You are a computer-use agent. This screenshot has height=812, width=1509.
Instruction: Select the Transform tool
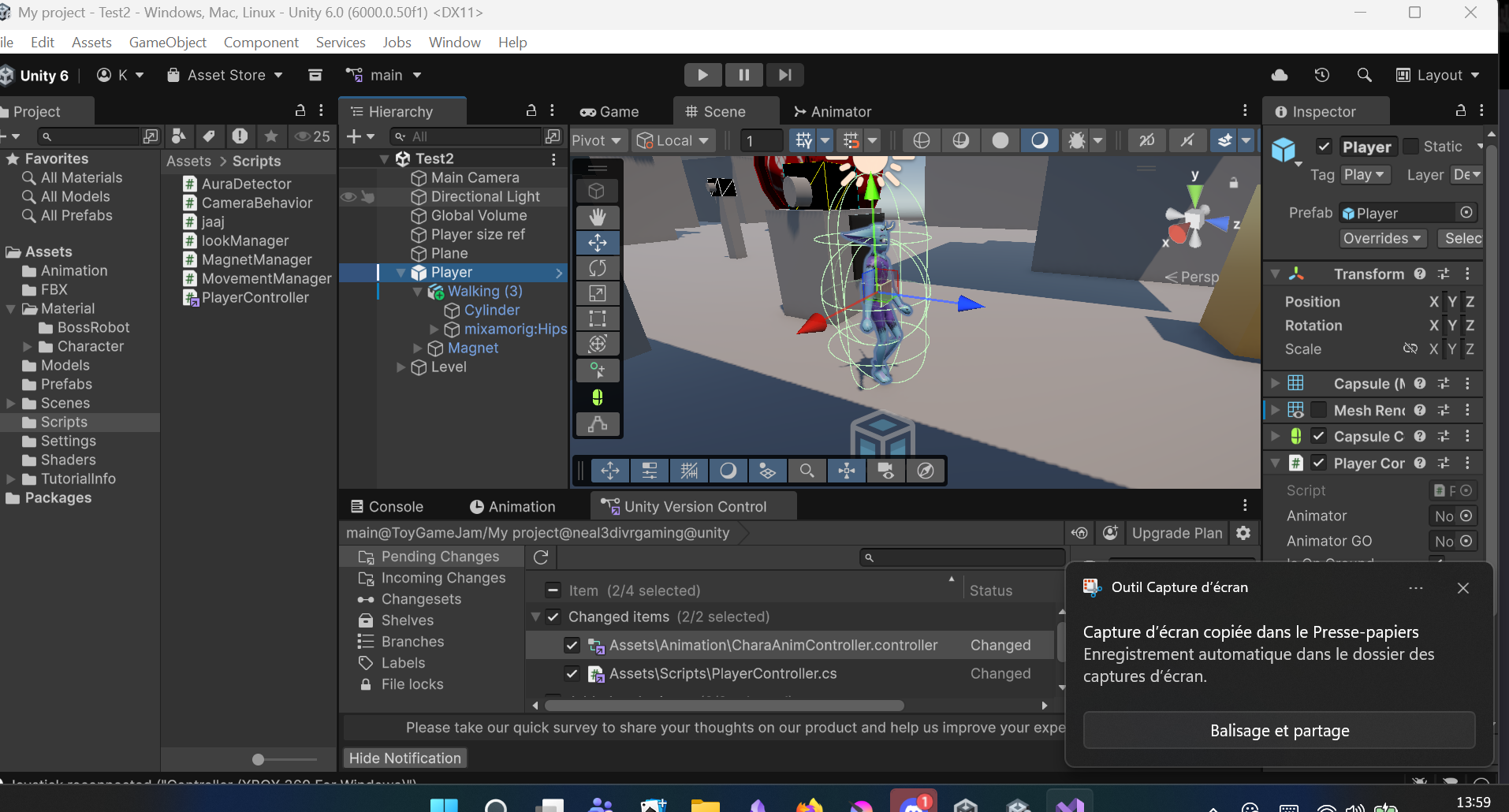click(x=598, y=344)
